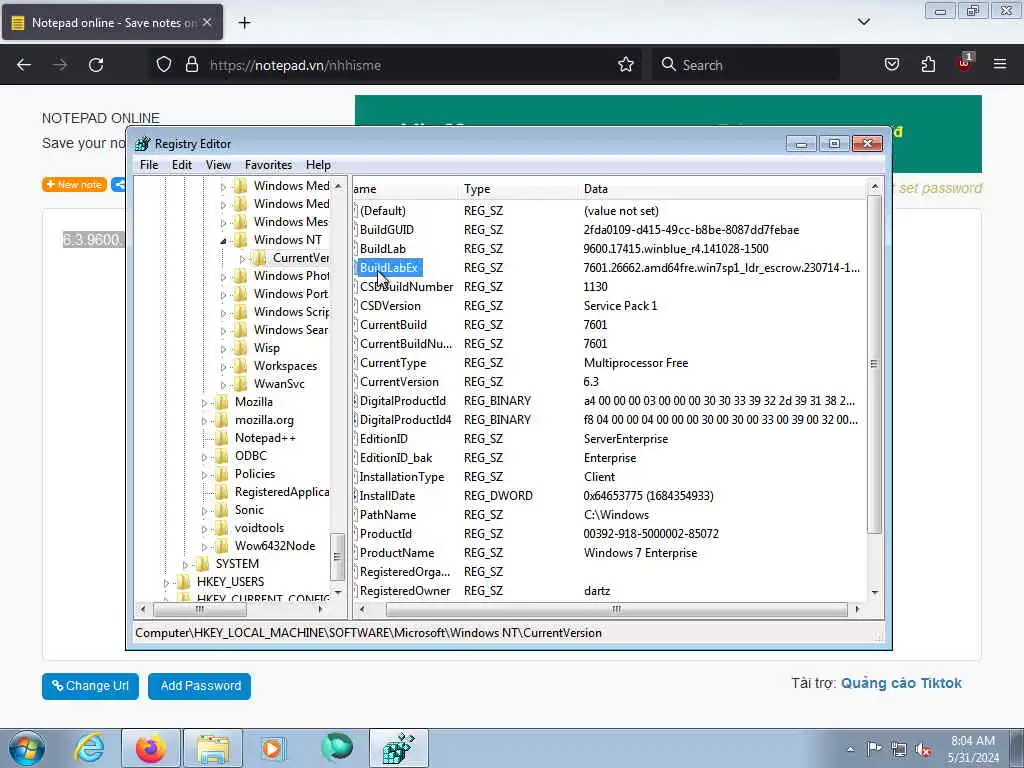Expand the HKEY_USERS hive arrow

[x=167, y=583]
